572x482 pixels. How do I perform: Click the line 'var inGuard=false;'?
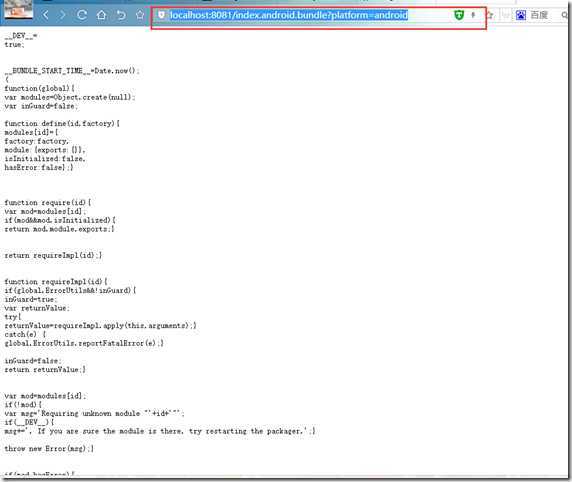click(x=41, y=106)
